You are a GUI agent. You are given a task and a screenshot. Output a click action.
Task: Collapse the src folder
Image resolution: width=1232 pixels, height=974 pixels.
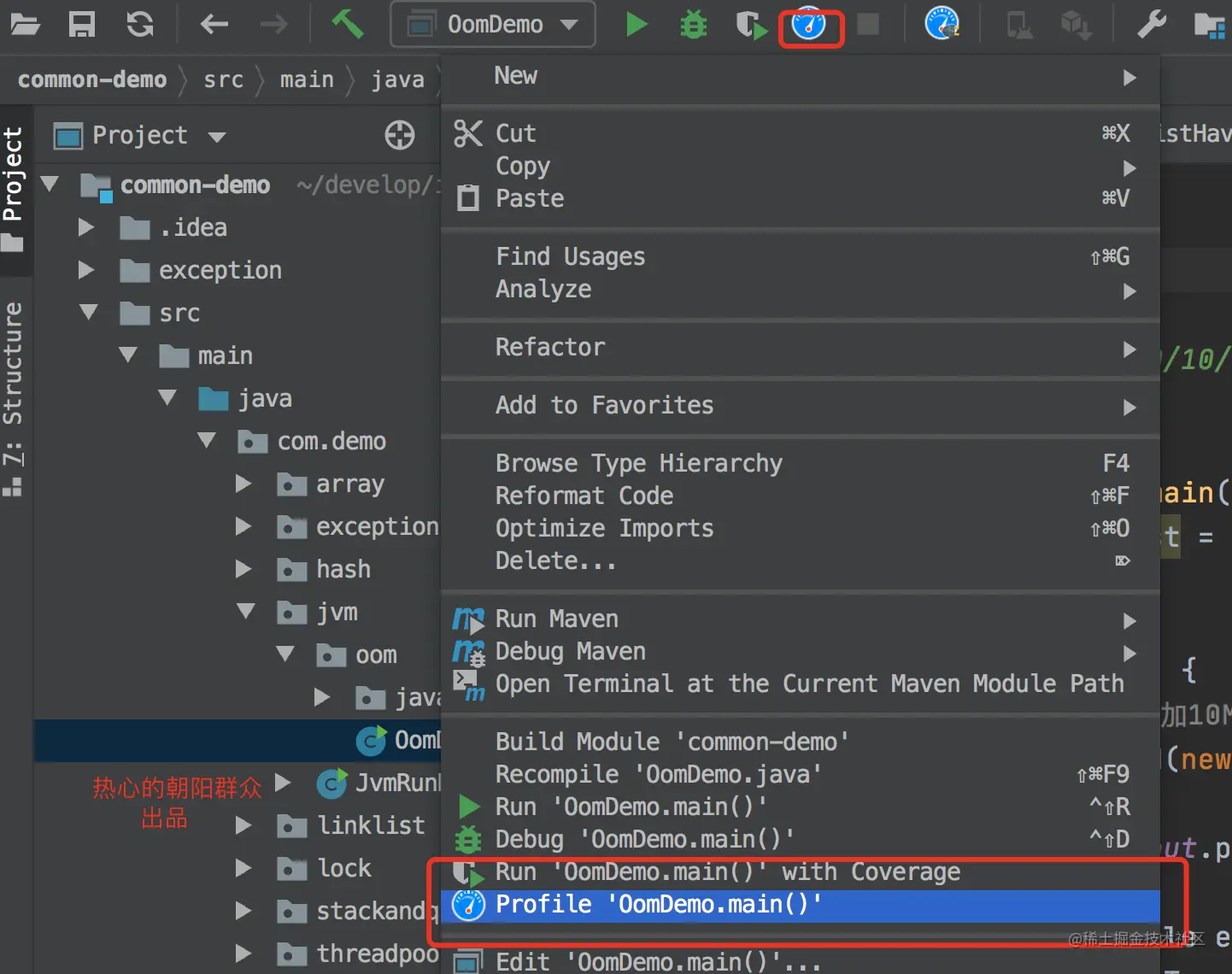pos(89,312)
